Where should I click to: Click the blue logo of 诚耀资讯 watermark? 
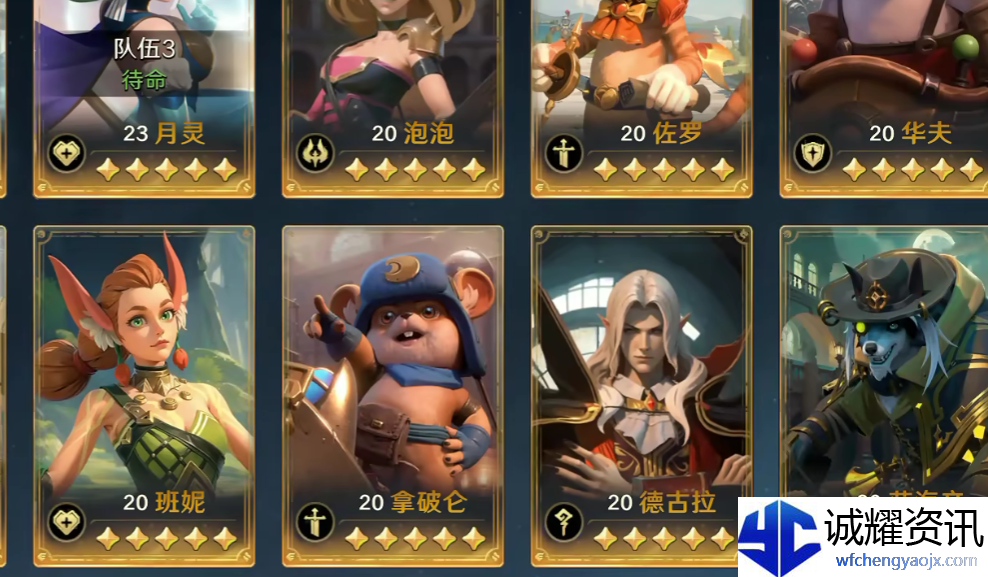[779, 536]
